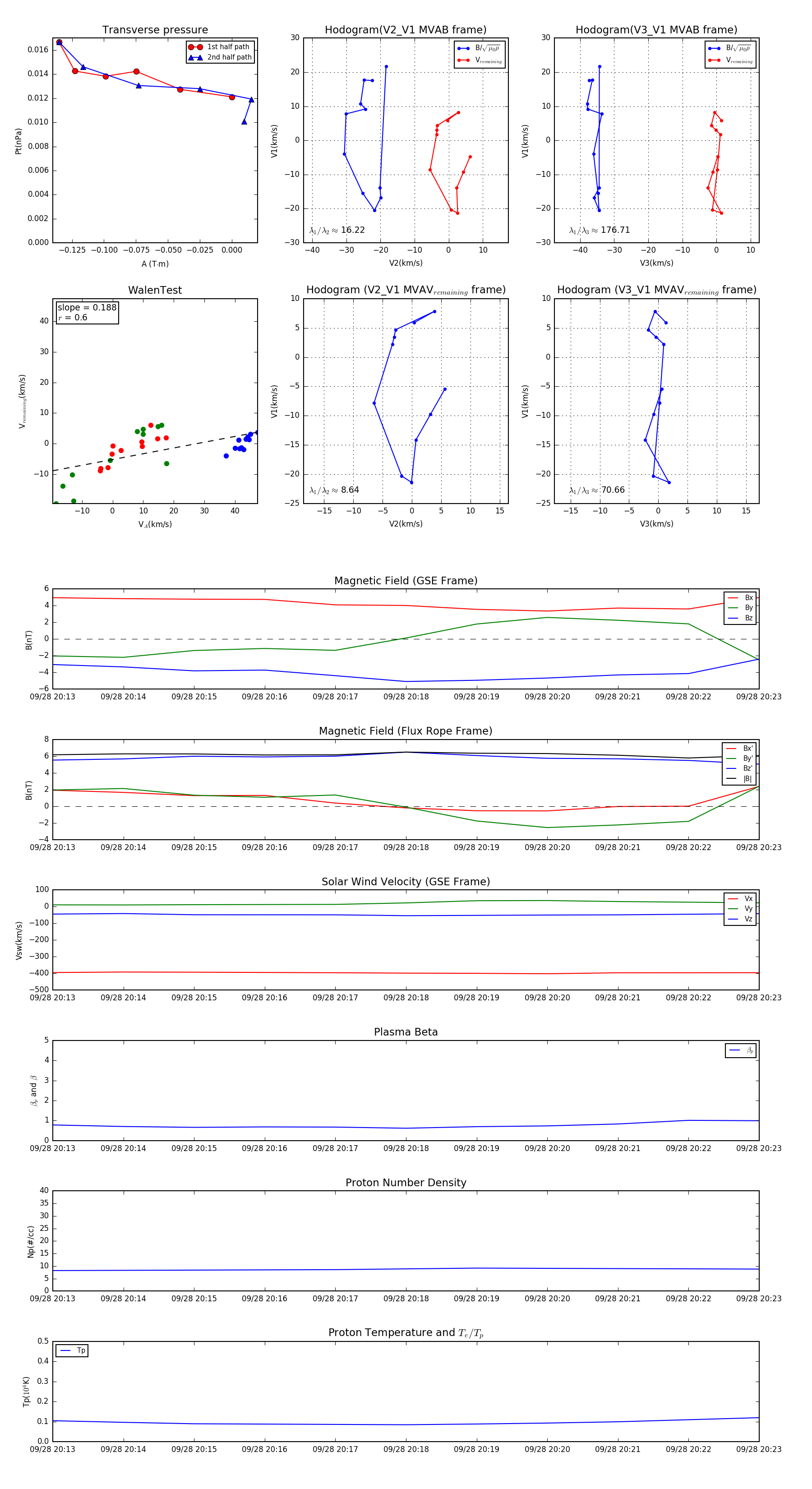The image size is (812, 1489).
Task: Click the 'Proton Temperature and Te/Tp' title
Action: [406, 1332]
